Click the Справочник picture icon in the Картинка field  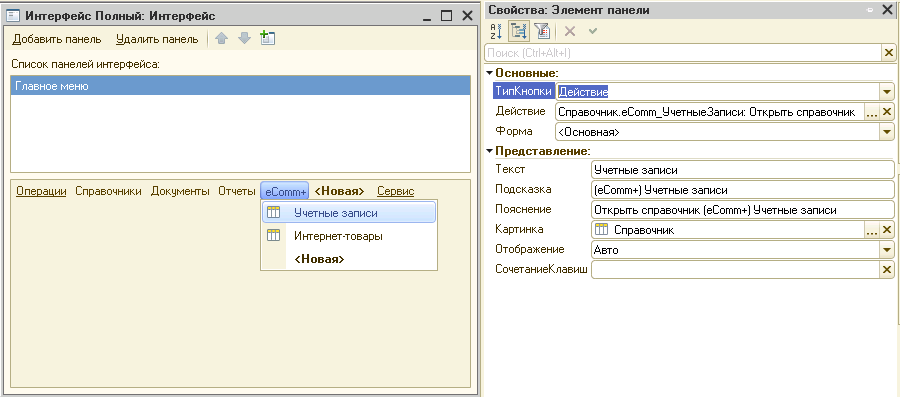602,230
